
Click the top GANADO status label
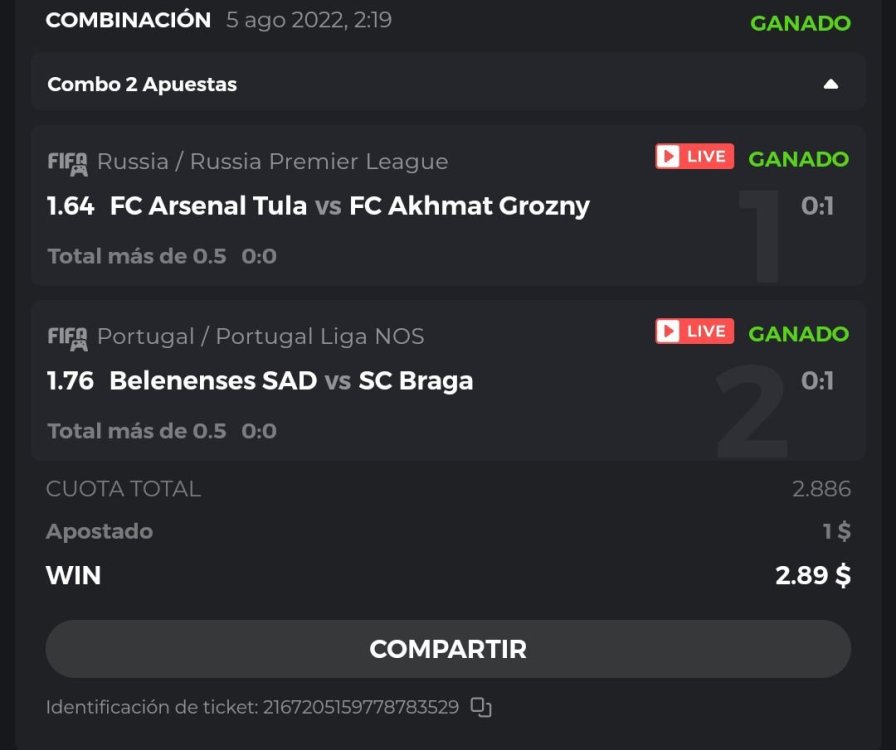pyautogui.click(x=800, y=23)
